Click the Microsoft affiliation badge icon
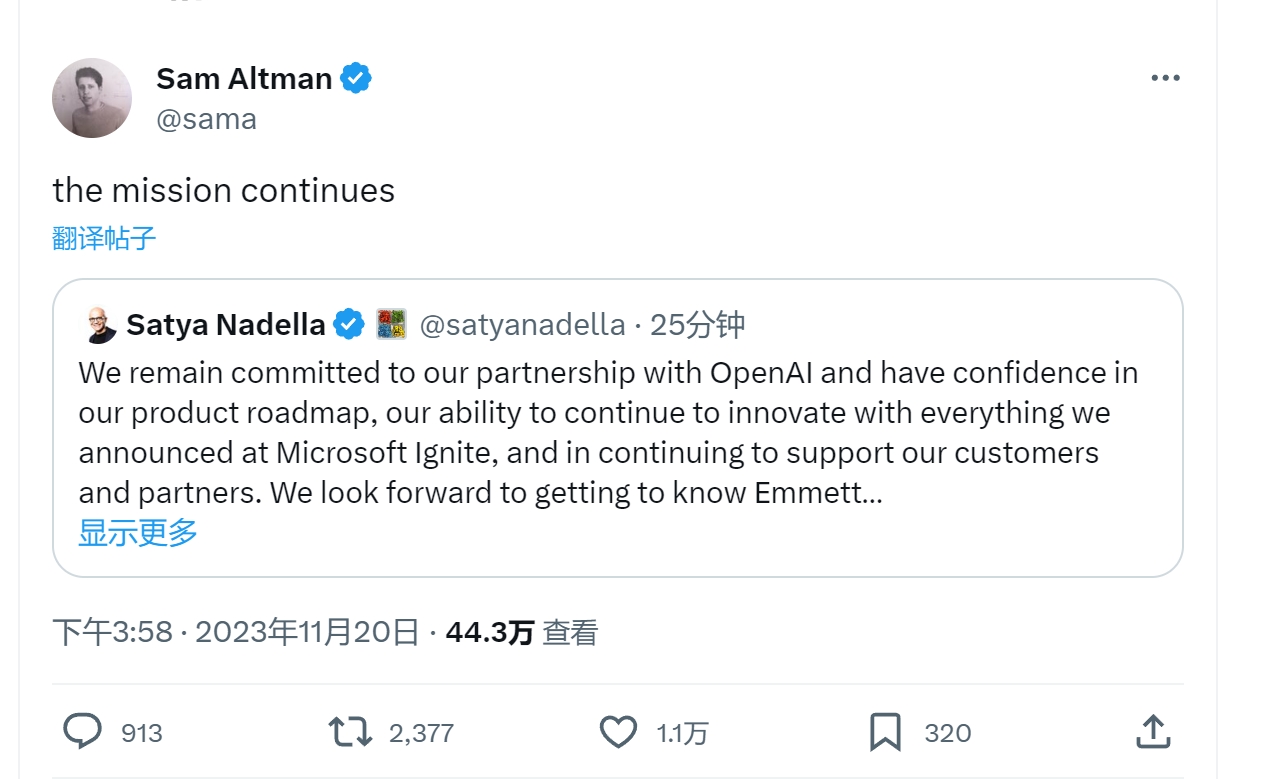The width and height of the screenshot is (1273, 779). (x=391, y=324)
